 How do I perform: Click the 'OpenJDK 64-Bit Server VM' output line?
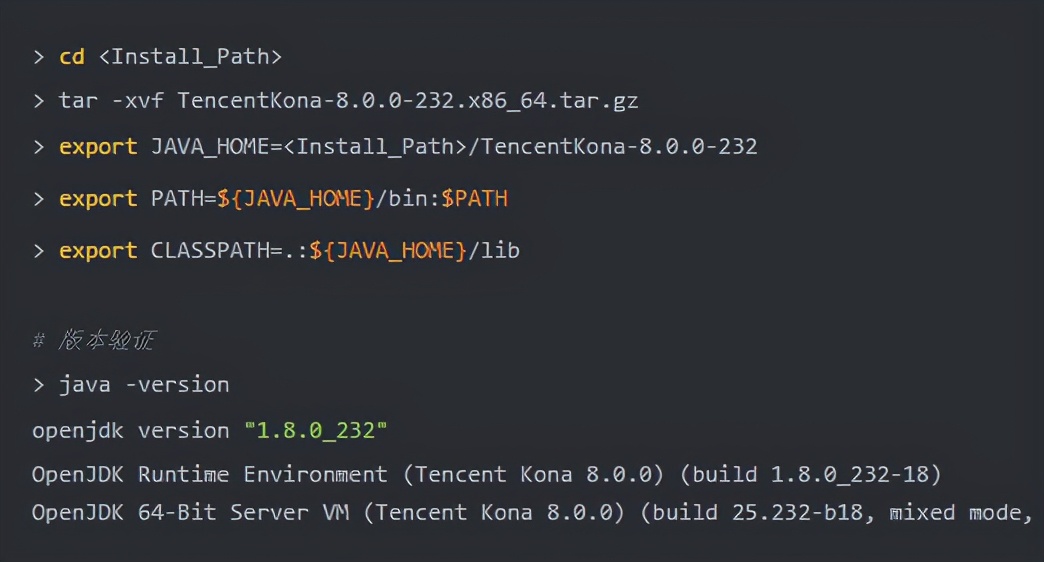[x=531, y=513]
